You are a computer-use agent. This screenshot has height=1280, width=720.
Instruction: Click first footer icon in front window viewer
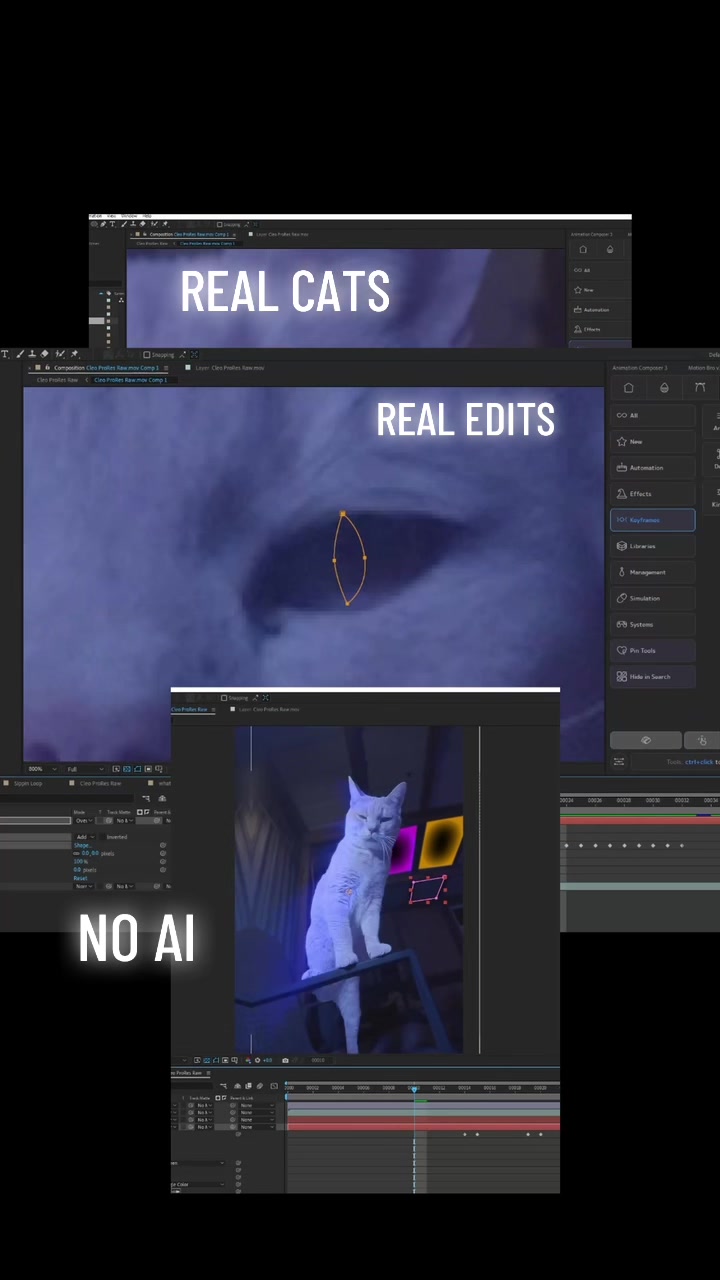[197, 1060]
